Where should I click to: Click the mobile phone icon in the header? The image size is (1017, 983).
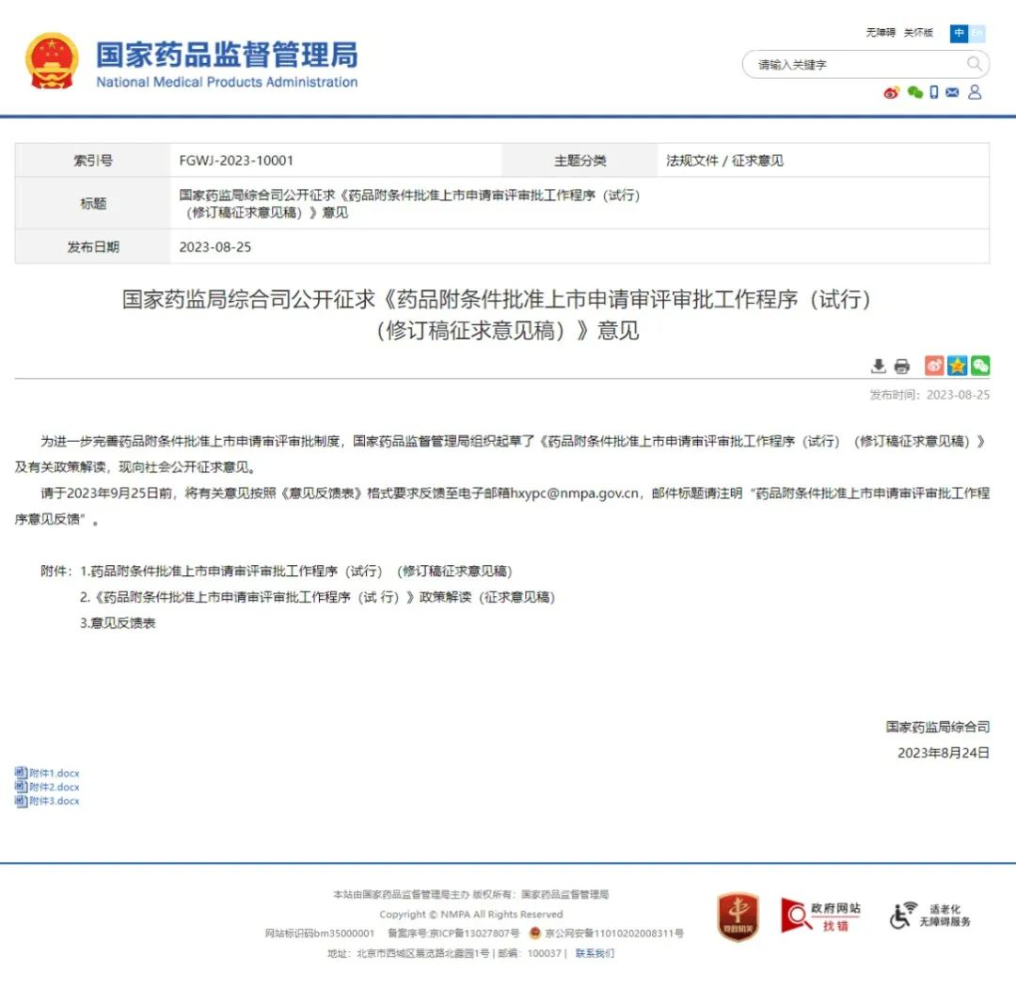(934, 92)
